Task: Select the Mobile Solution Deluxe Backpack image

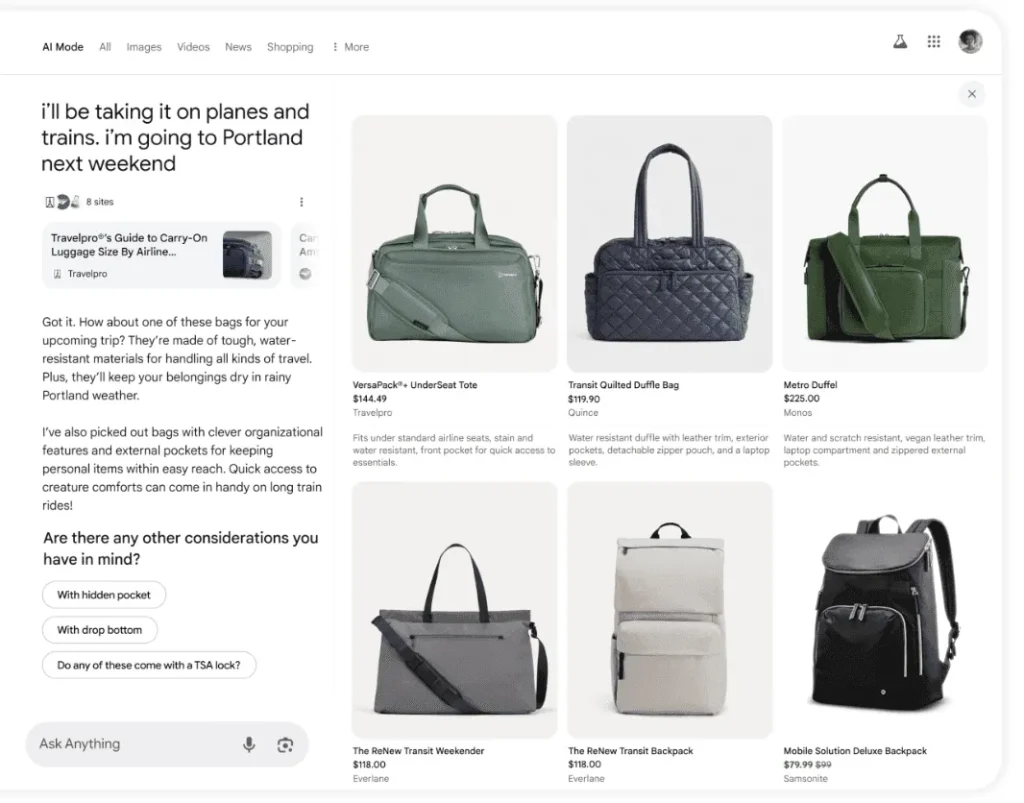Action: point(884,610)
